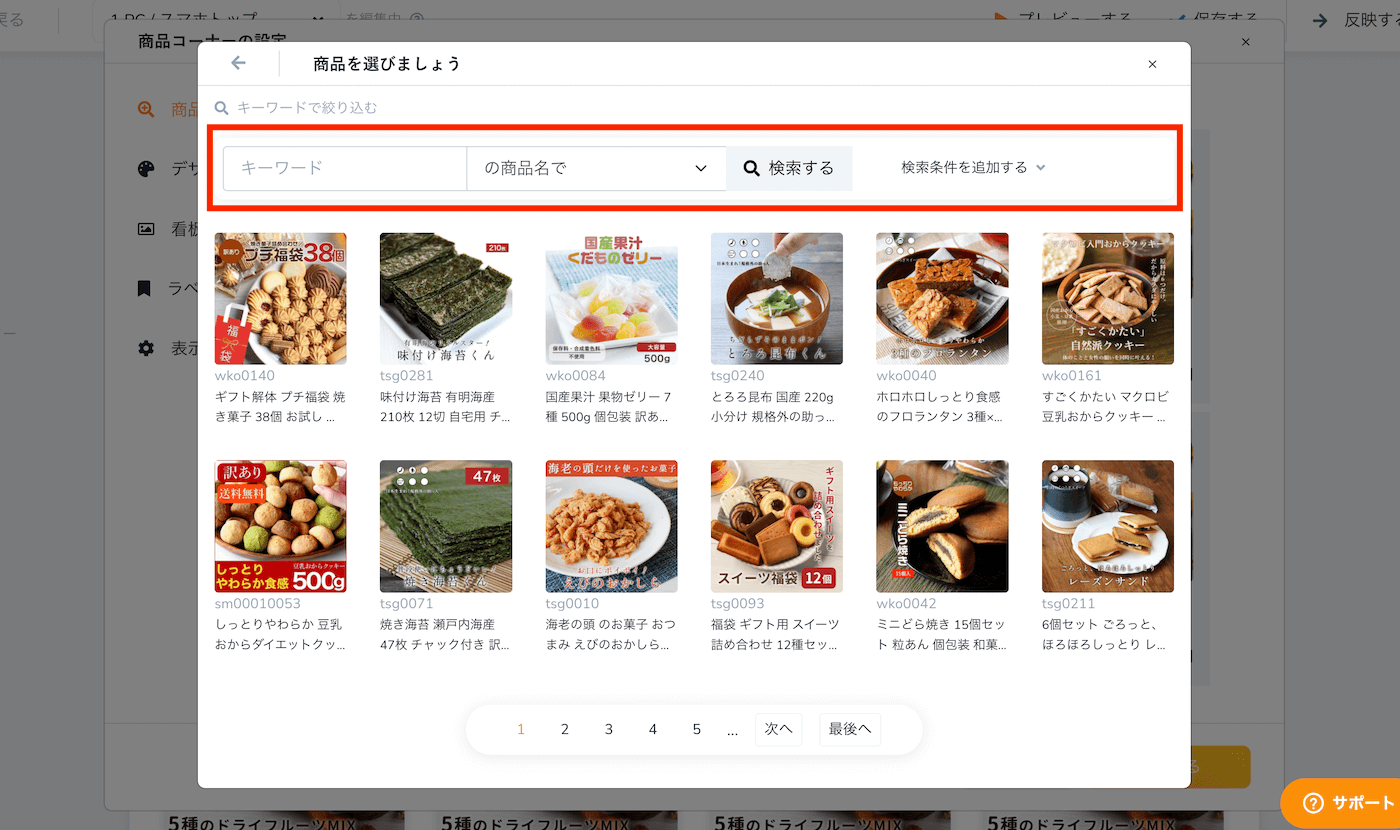
Task: Click the ミニどら焼き 15個セット product name
Action: point(940,635)
